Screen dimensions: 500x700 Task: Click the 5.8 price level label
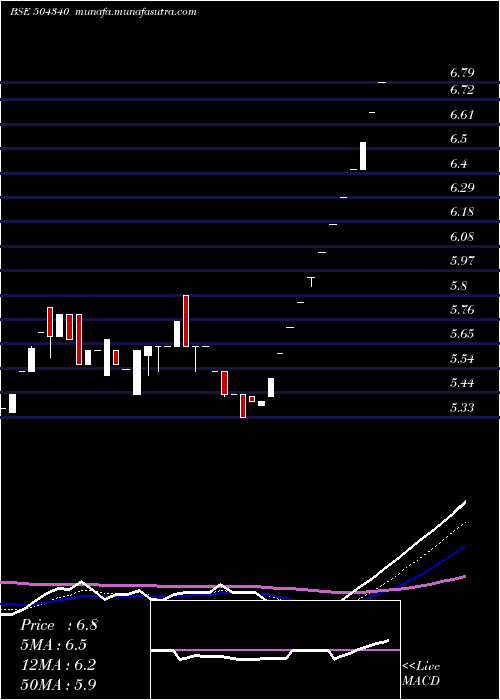coord(459,286)
